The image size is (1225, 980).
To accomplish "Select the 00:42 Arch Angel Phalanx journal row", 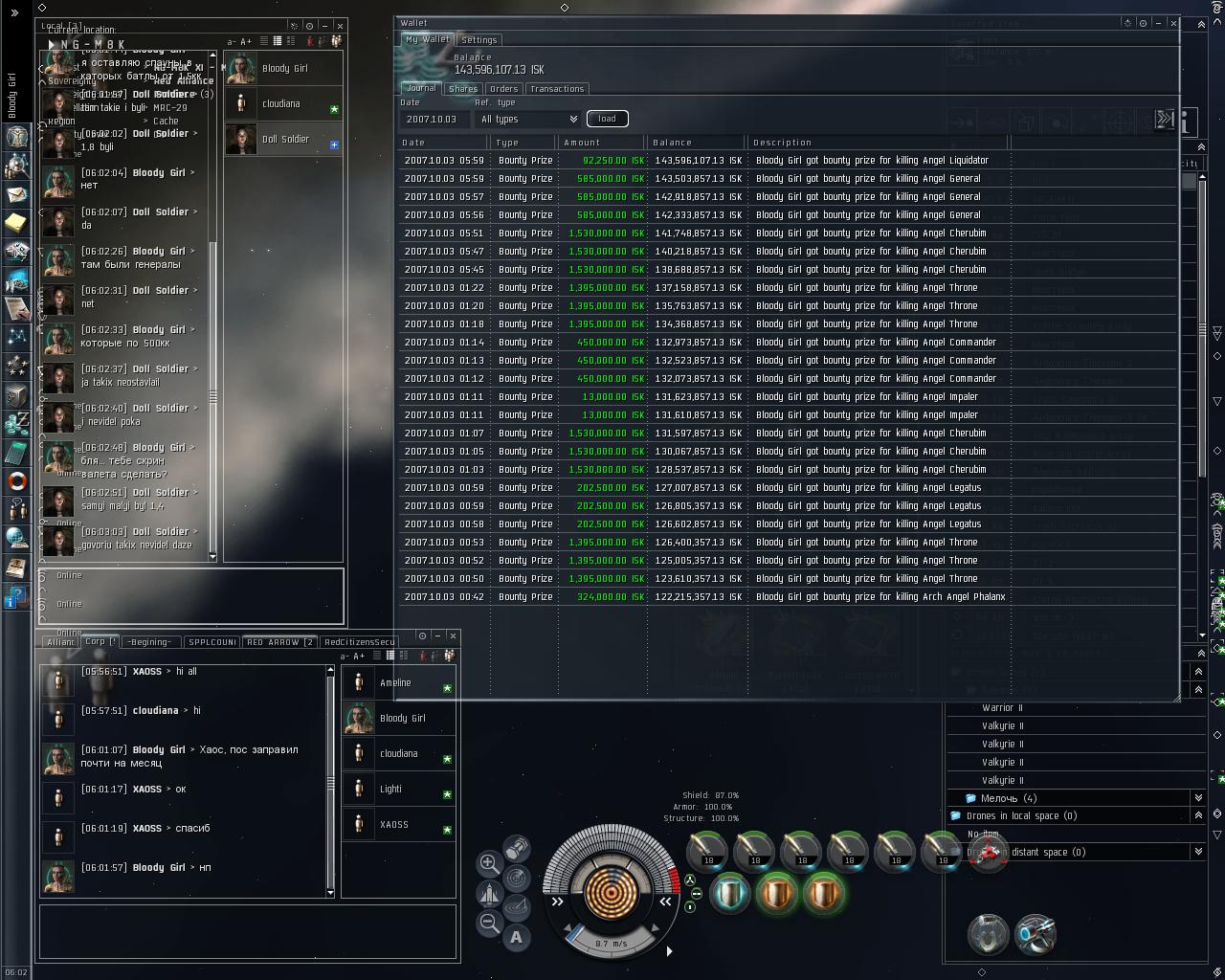I will (x=787, y=596).
